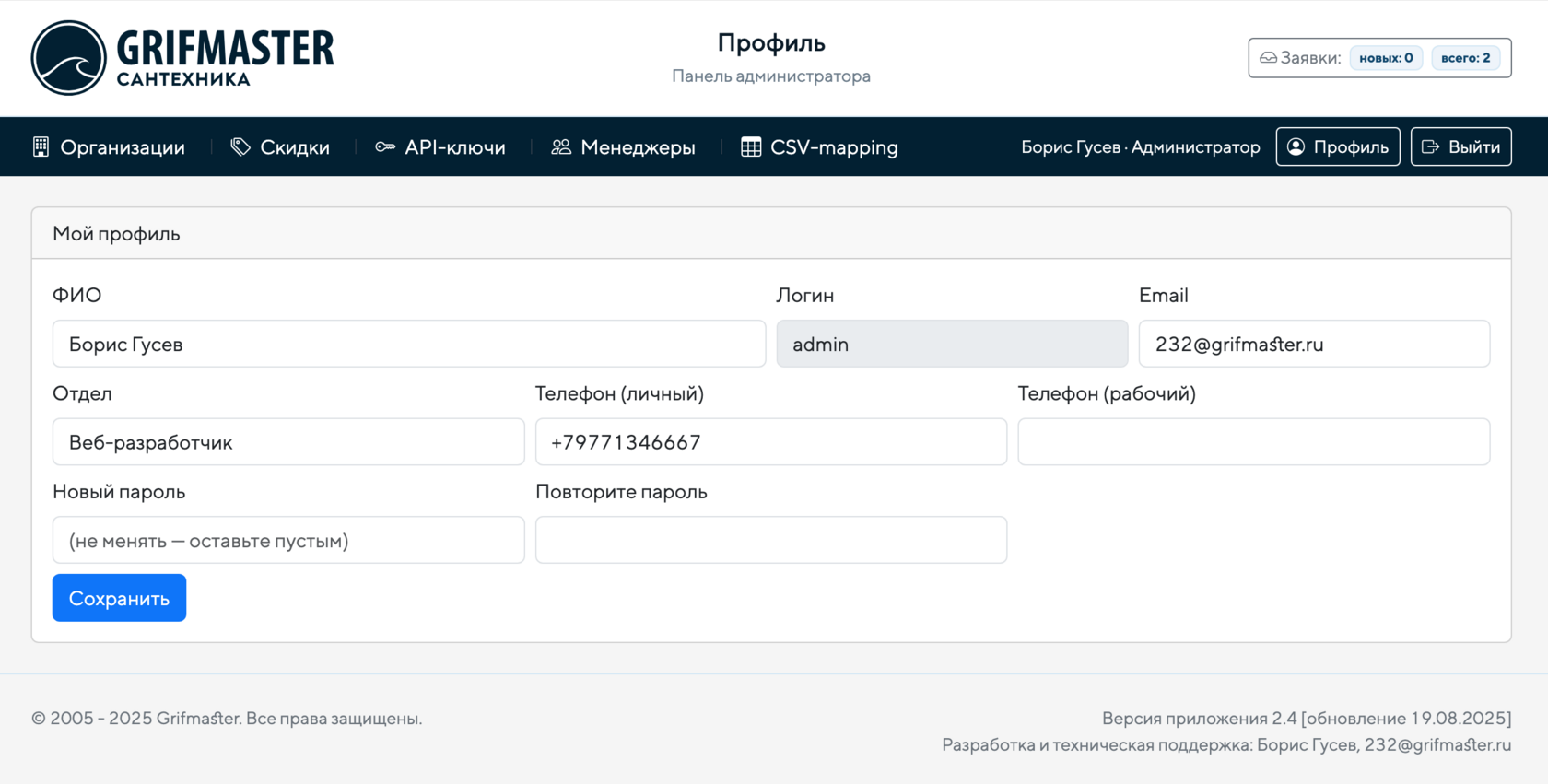
Task: Click the Профиль text in navbar button
Action: click(x=1351, y=147)
